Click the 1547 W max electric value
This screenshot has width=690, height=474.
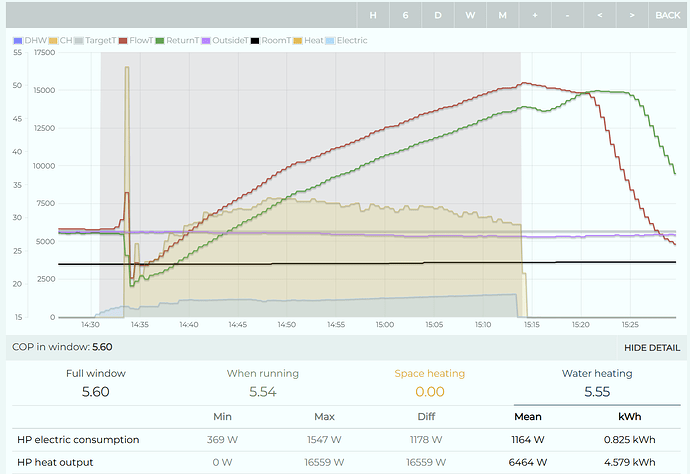point(324,440)
